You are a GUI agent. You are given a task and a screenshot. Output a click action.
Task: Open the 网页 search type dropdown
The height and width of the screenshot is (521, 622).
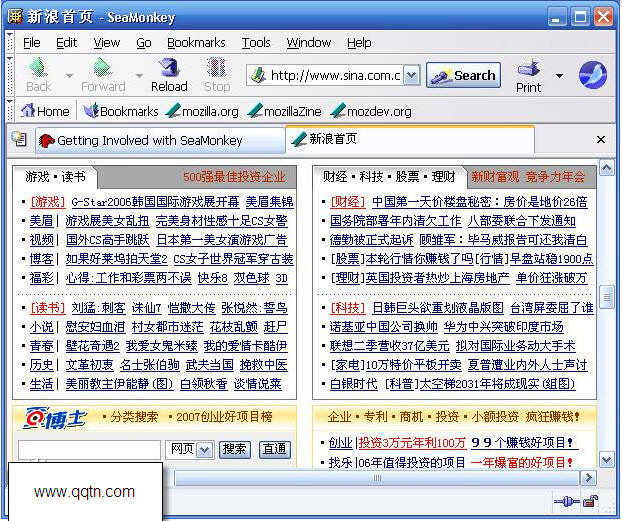pos(204,450)
